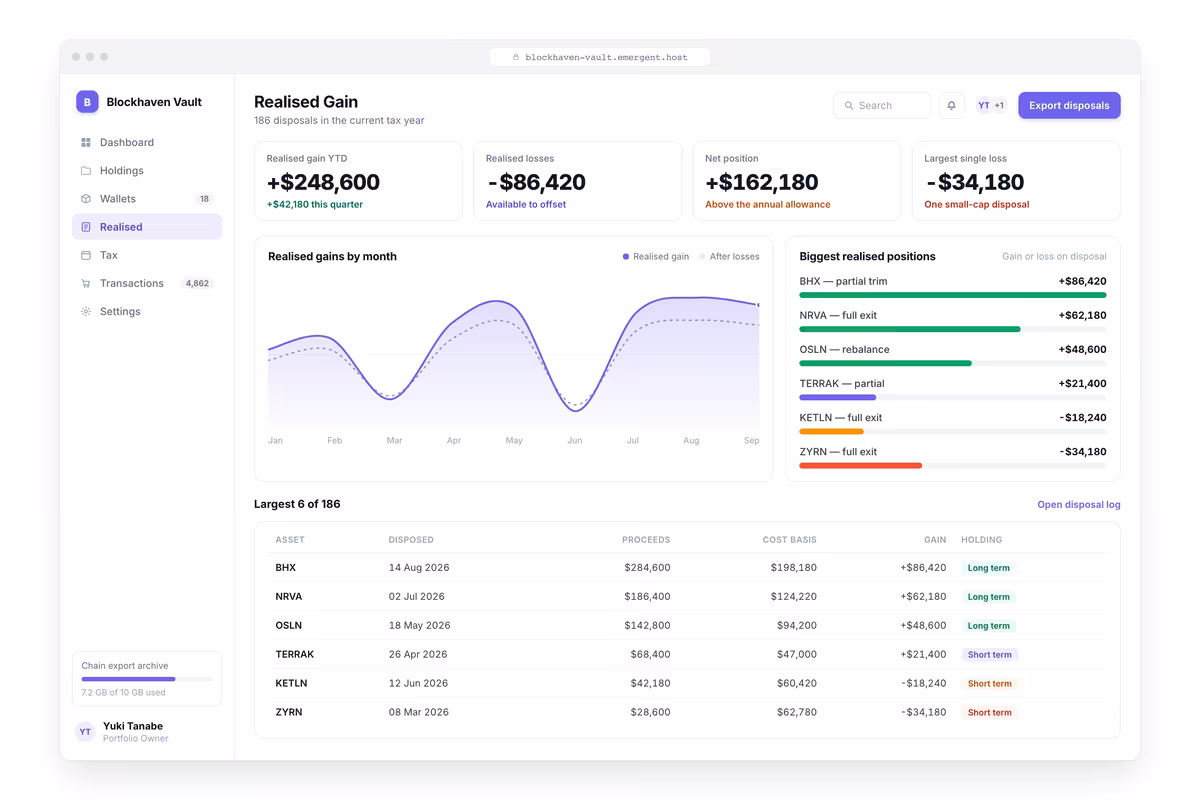Click Realised gain YTD card
Image resolution: width=1200 pixels, height=800 pixels.
(x=358, y=181)
